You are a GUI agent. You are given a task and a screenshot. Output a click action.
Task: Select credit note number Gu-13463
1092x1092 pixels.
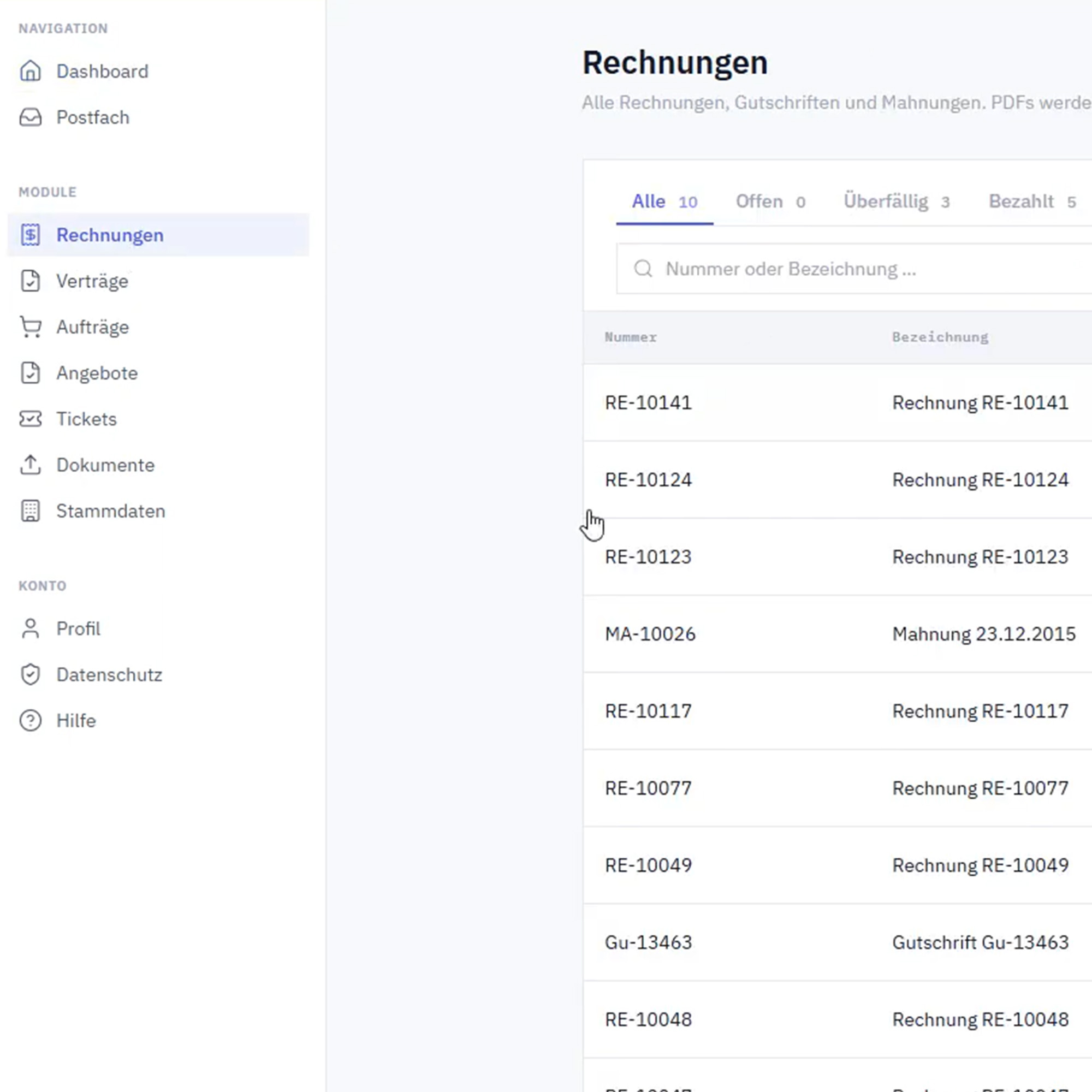coord(648,943)
